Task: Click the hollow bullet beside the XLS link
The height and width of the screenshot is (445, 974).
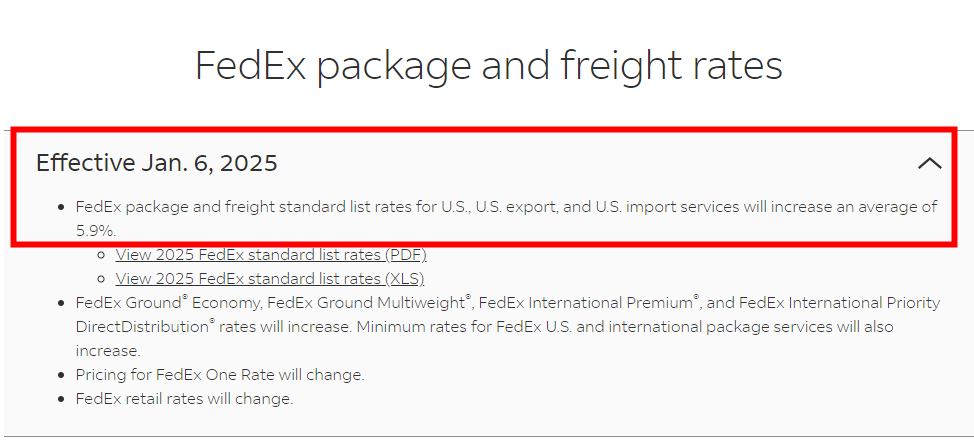Action: pos(101,279)
